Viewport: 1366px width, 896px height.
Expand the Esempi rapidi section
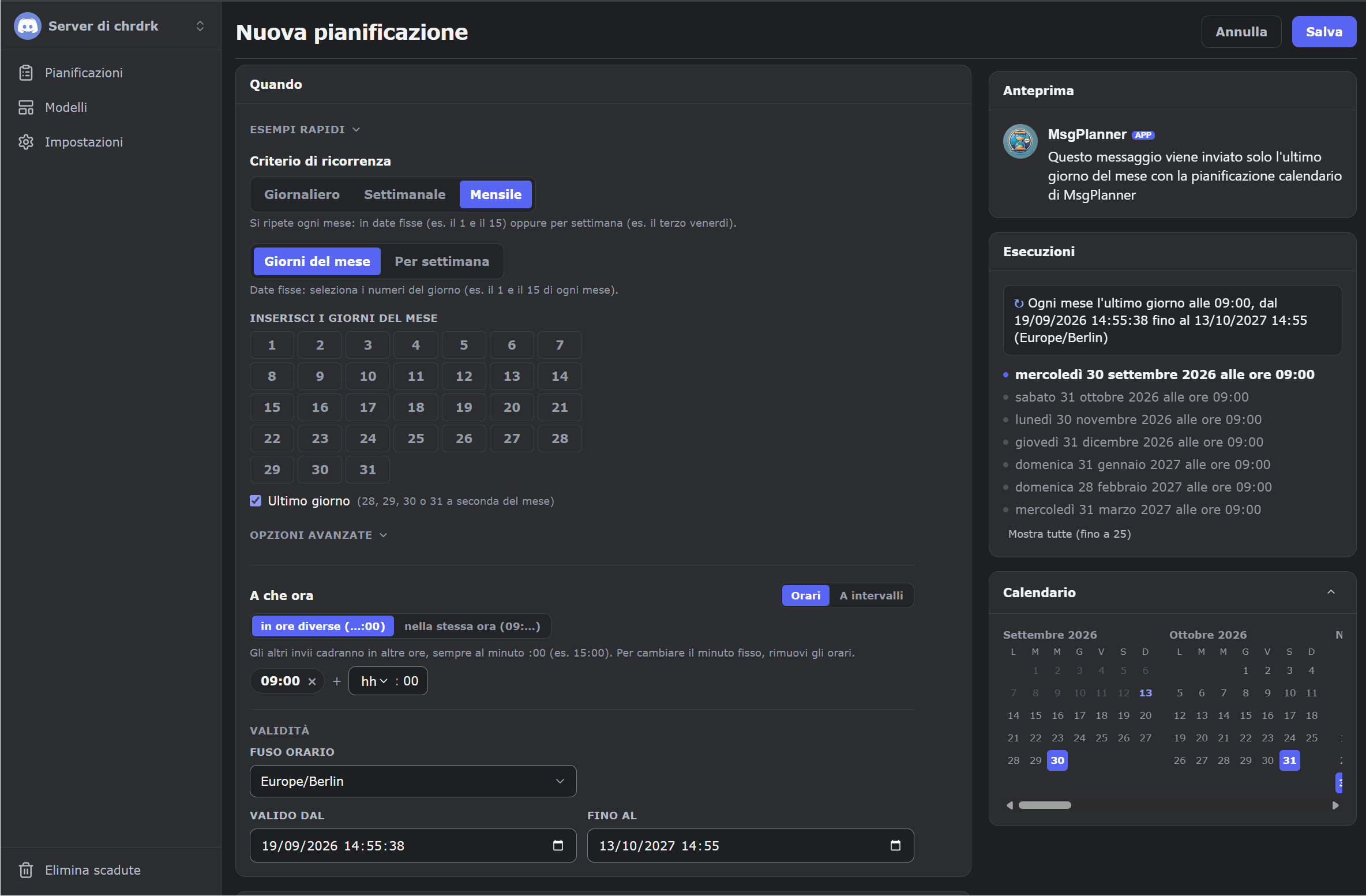coord(305,129)
